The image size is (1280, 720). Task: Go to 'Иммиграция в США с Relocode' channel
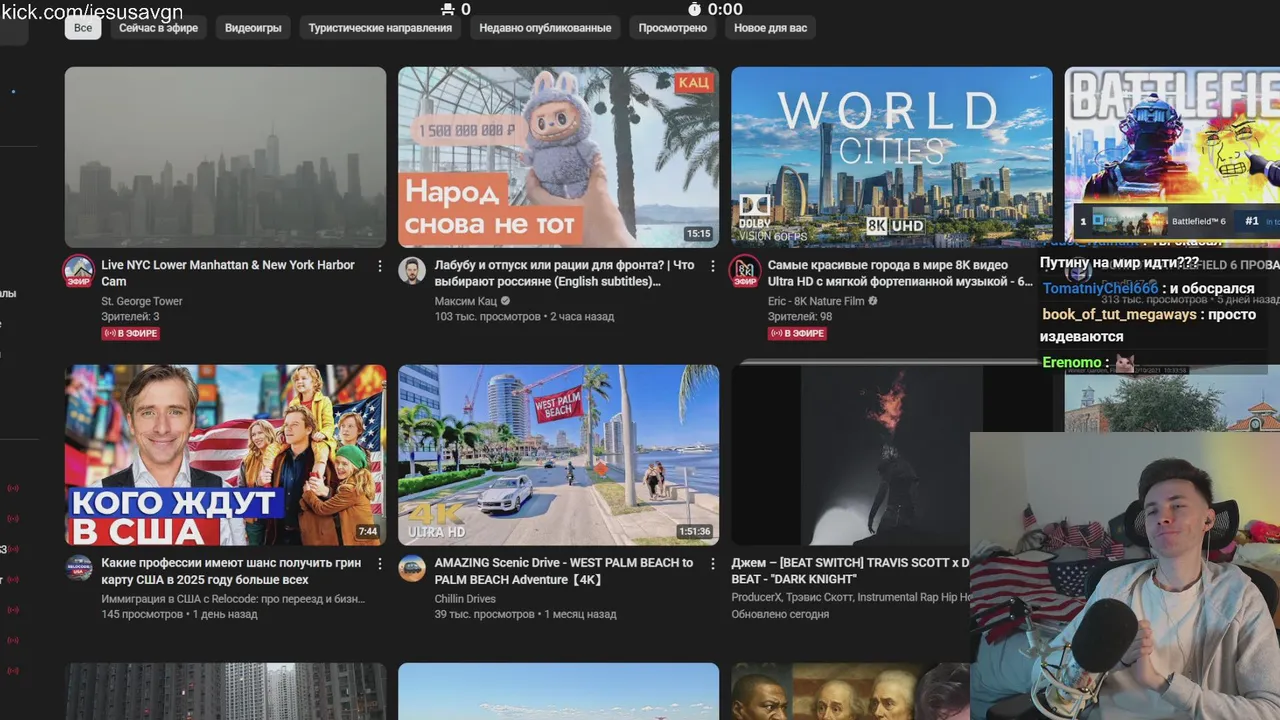point(233,599)
